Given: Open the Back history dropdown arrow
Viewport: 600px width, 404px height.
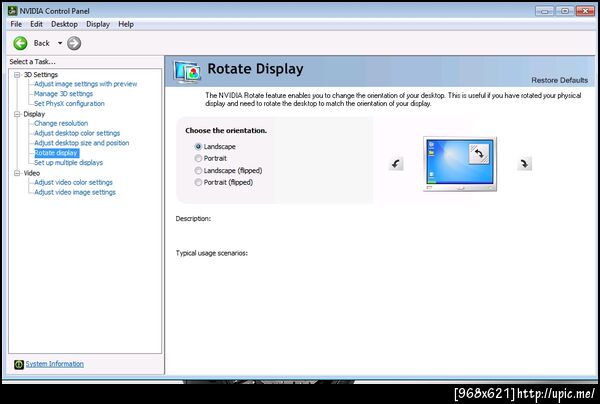Looking at the screenshot, I should tap(60, 43).
